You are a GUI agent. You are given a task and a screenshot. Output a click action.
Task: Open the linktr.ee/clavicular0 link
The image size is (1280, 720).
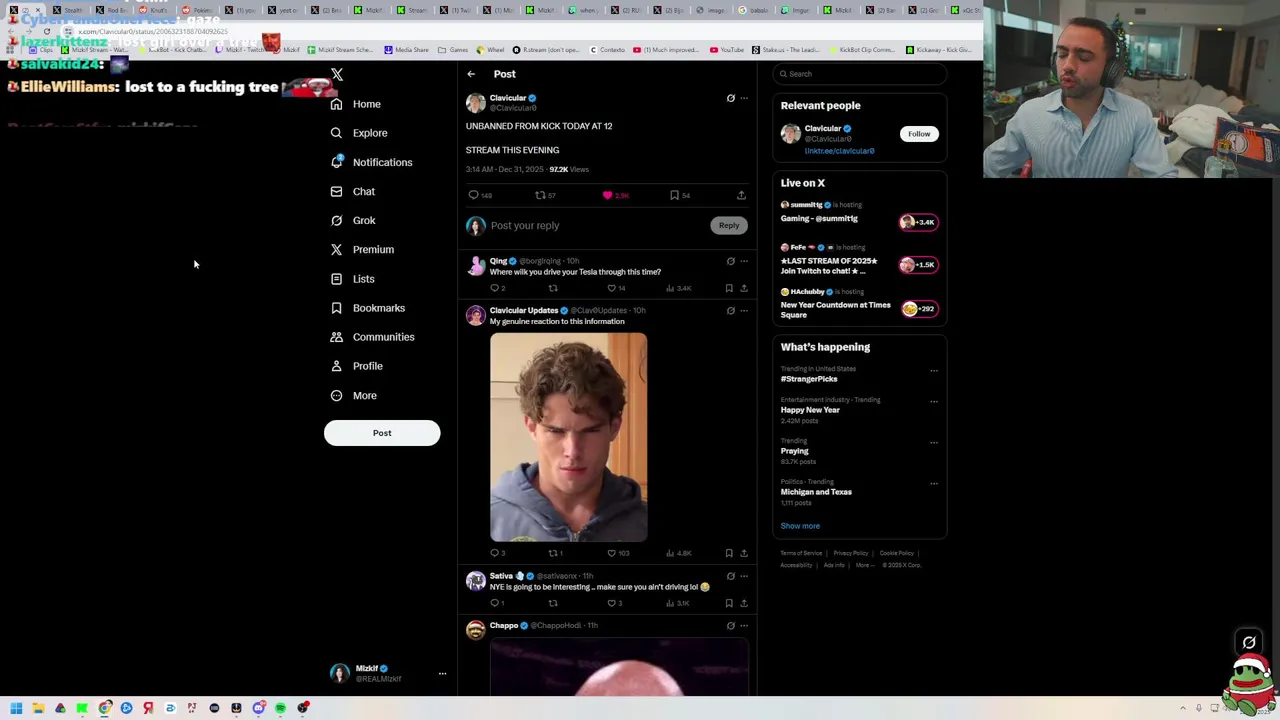pyautogui.click(x=839, y=151)
